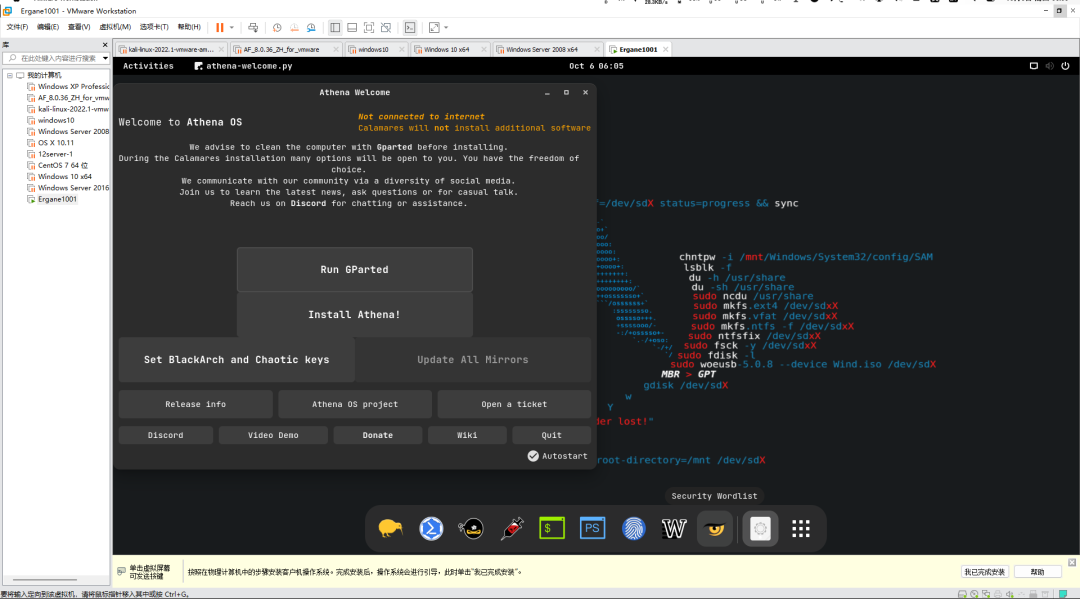The height and width of the screenshot is (599, 1080).
Task: Open the snapshot manager toolbar icon
Action: pyautogui.click(x=311, y=28)
